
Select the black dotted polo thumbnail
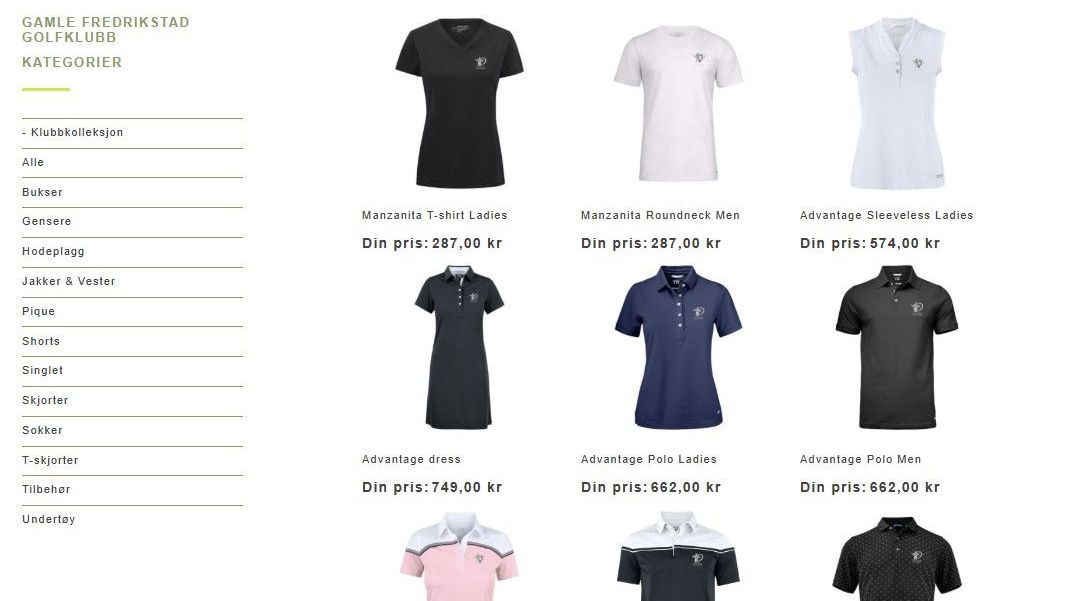click(x=897, y=558)
